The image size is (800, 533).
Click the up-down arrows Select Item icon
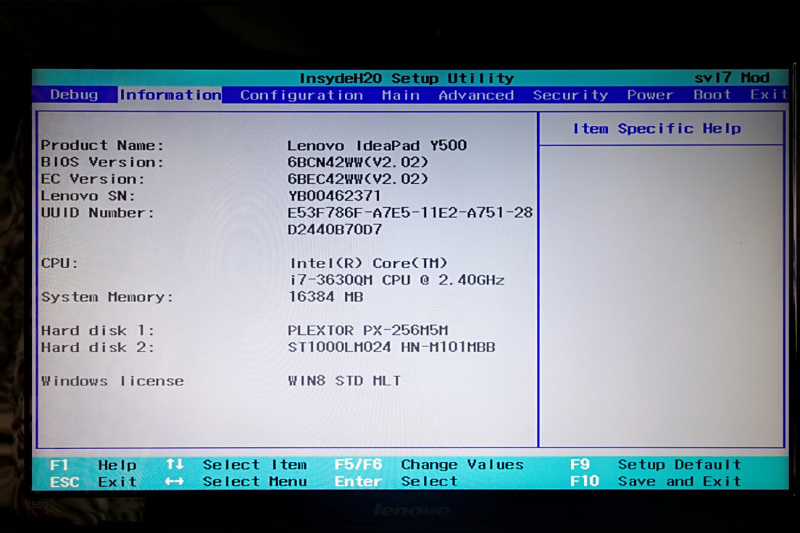point(174,465)
